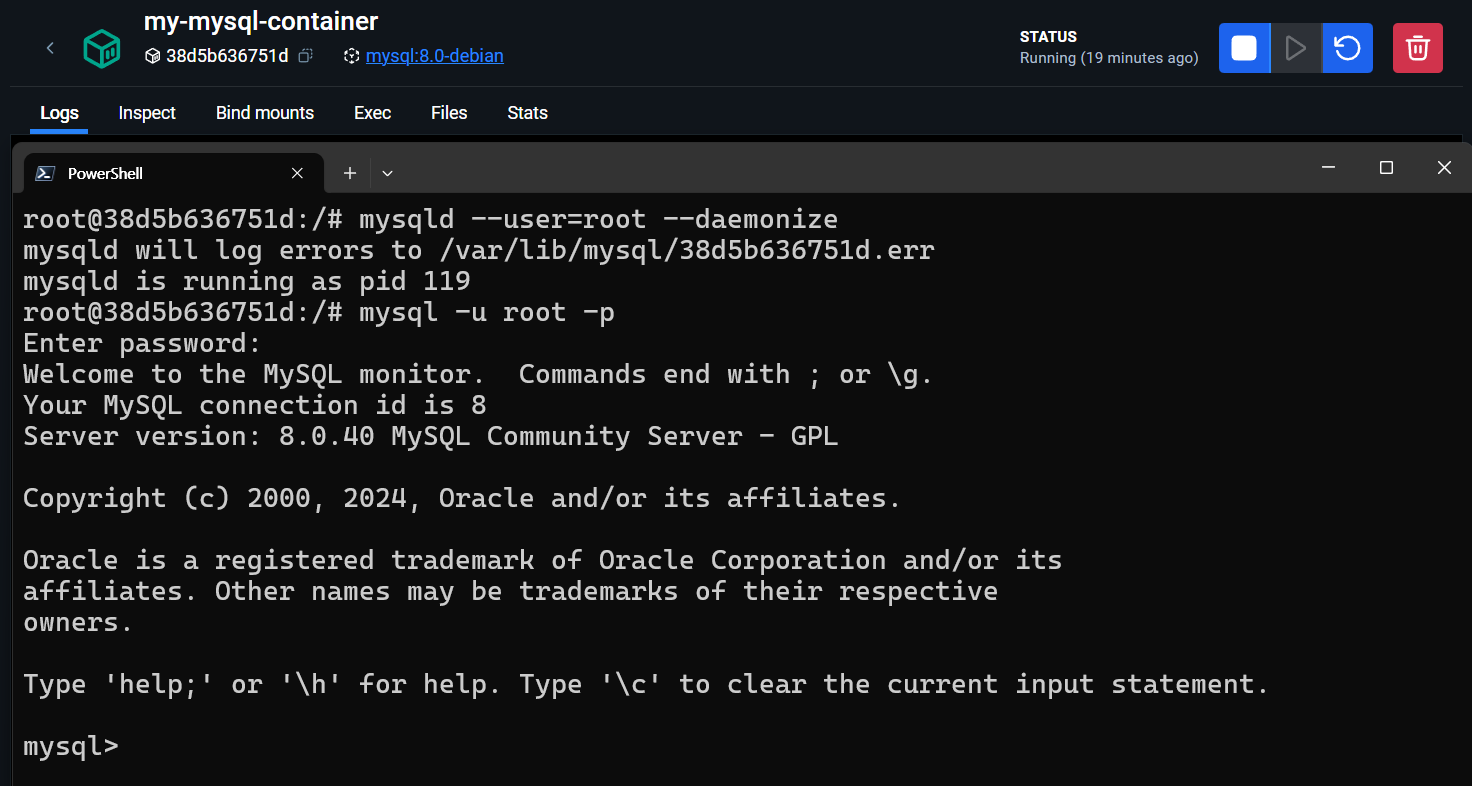
Task: Click the PowerShell icon in the tab
Action: (45, 173)
